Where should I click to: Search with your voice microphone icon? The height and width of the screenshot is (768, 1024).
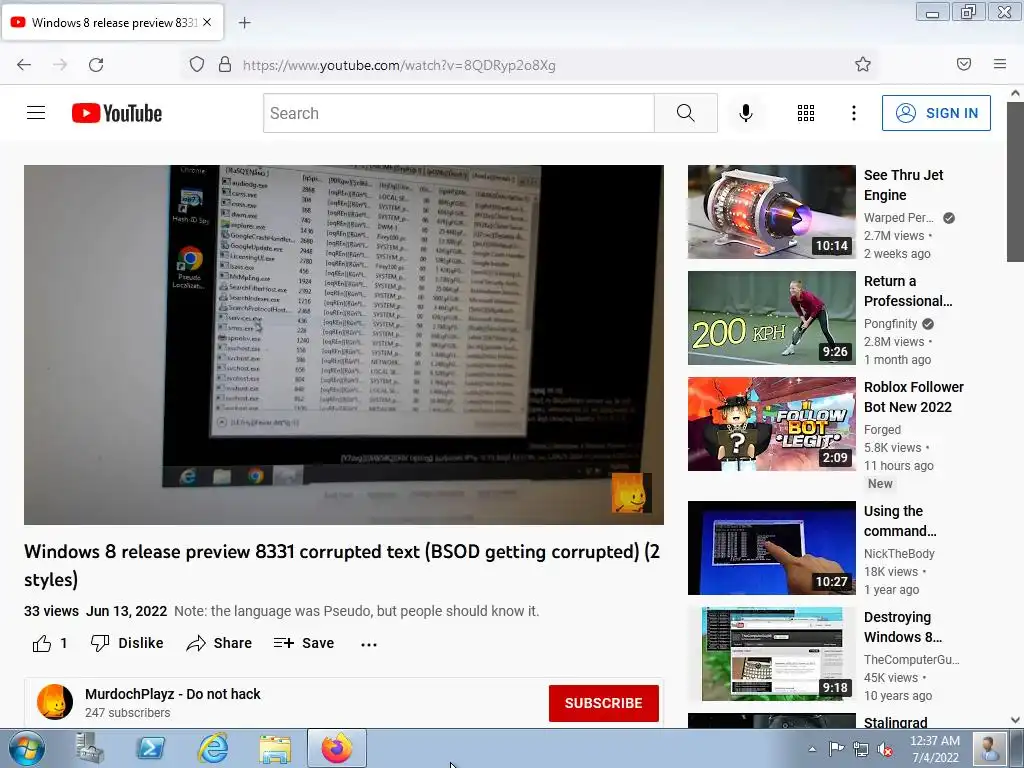746,113
